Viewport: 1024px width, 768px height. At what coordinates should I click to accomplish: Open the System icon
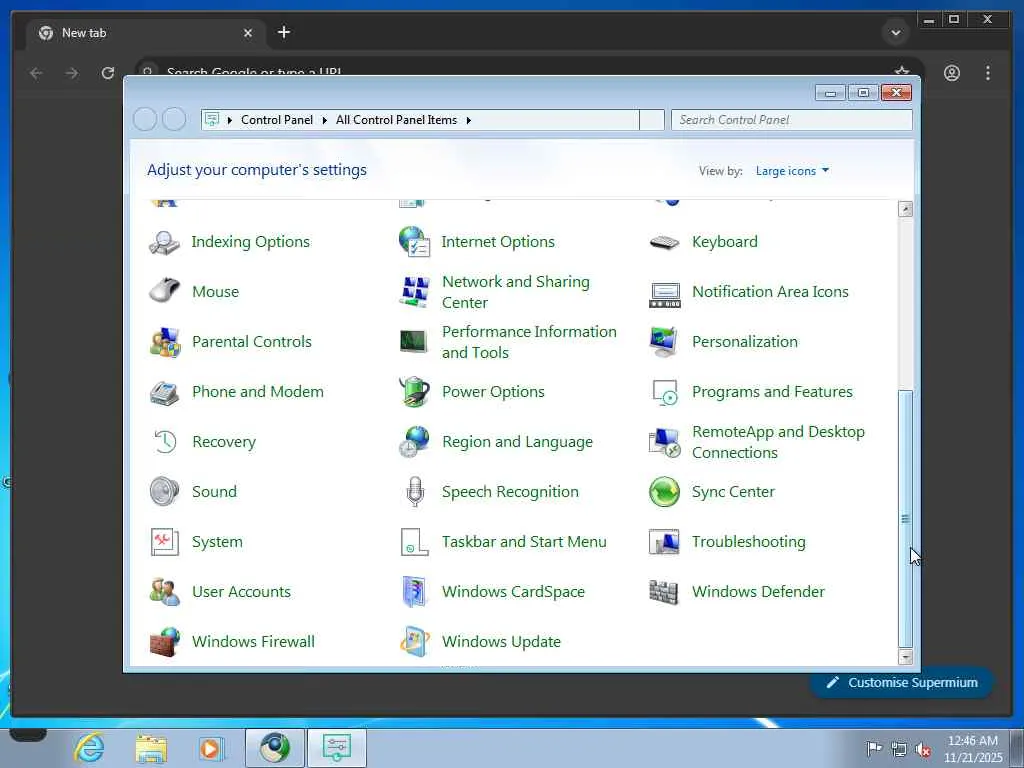[165, 541]
